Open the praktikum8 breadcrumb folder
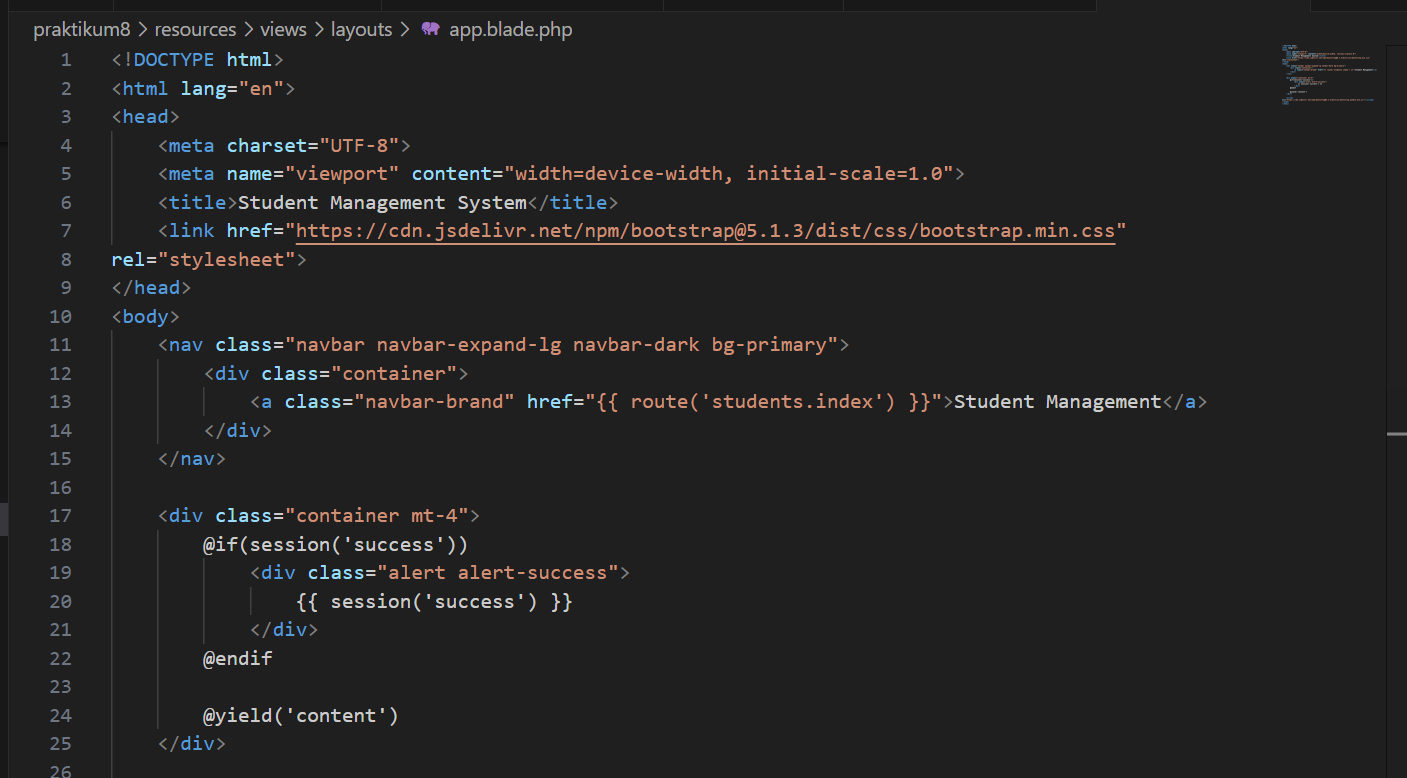Viewport: 1407px width, 778px height. (x=82, y=29)
